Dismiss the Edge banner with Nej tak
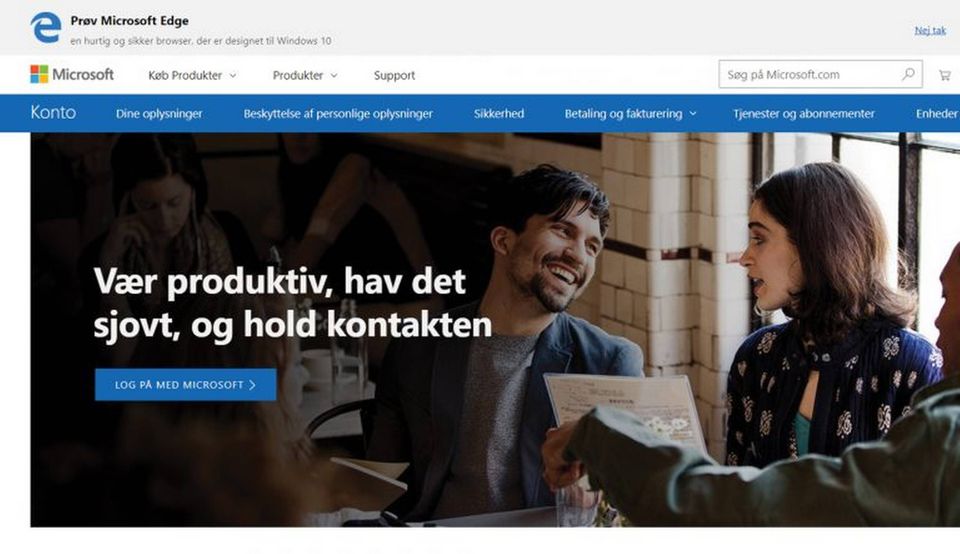The image size is (960, 554). 930,30
